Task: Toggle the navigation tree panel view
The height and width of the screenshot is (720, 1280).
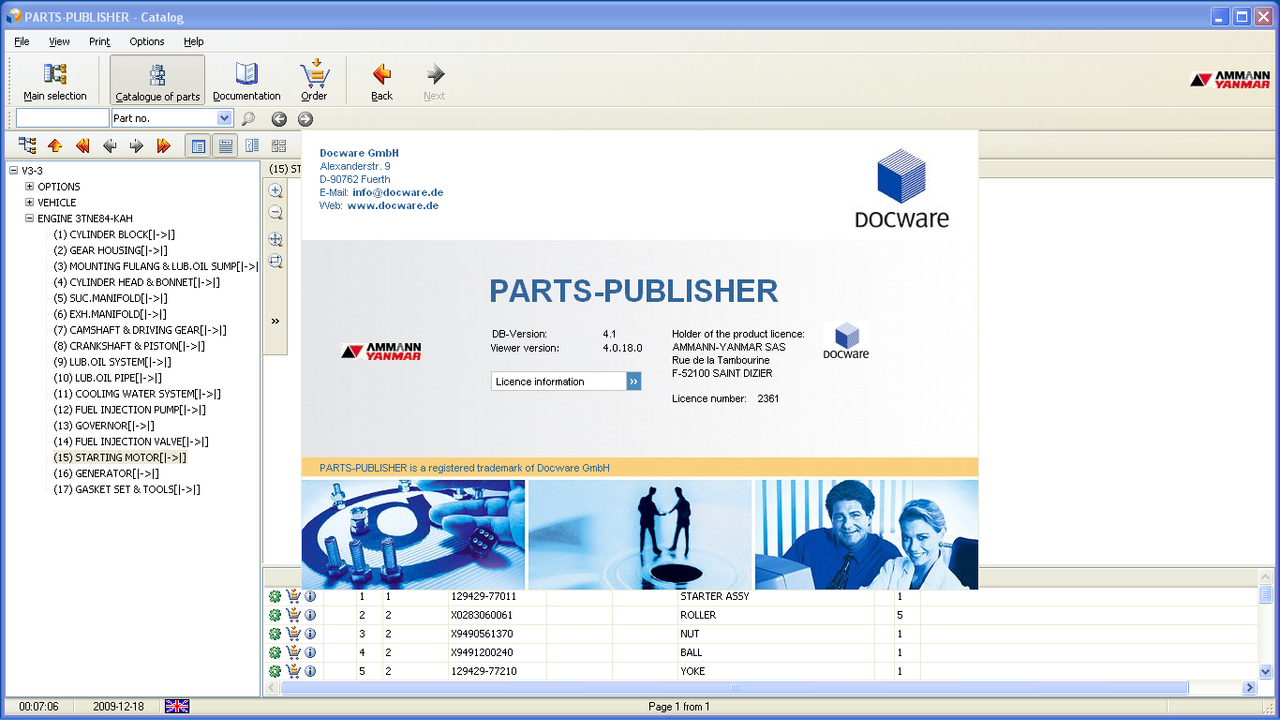Action: [x=199, y=146]
